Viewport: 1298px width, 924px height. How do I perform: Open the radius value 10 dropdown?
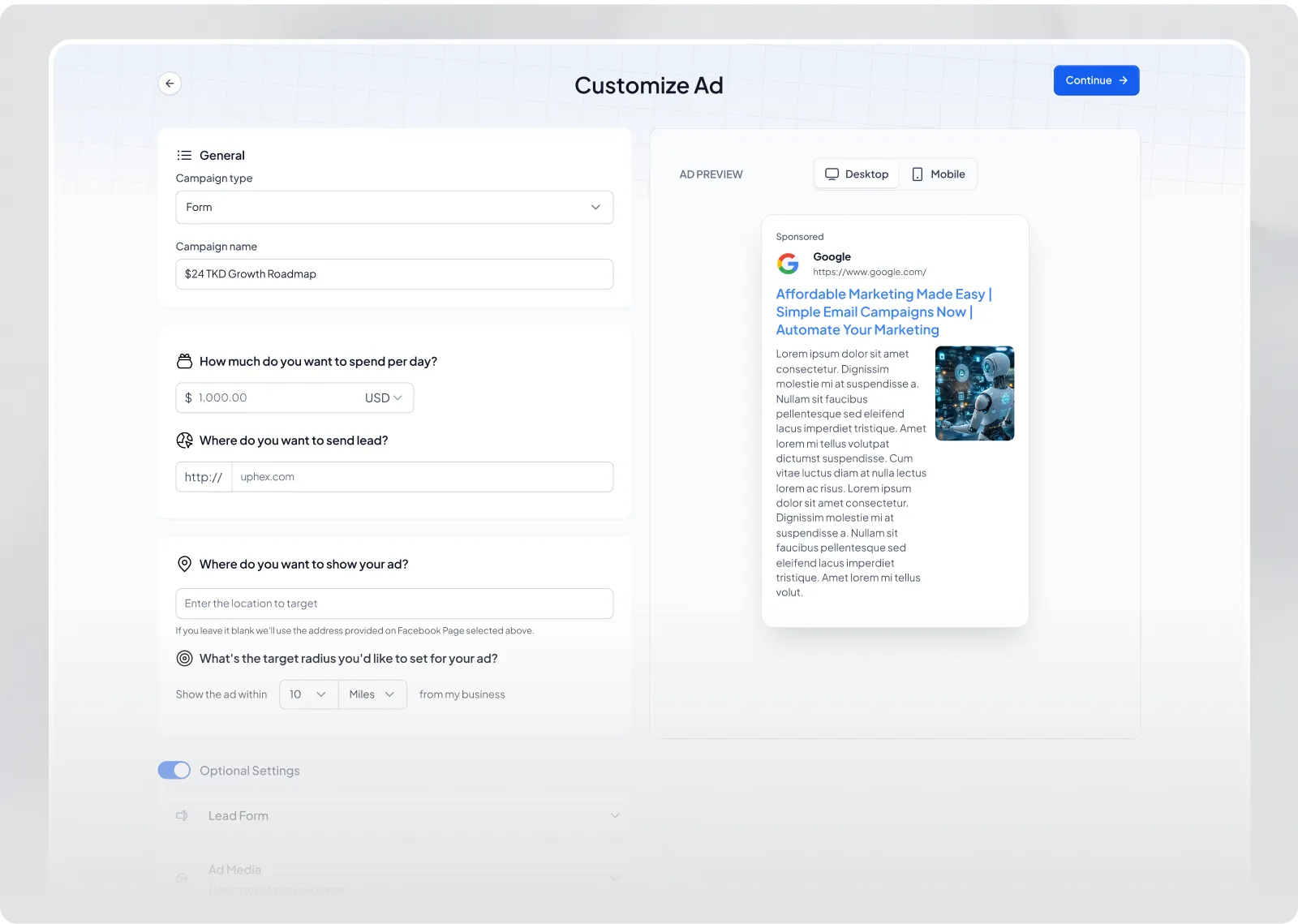[308, 694]
